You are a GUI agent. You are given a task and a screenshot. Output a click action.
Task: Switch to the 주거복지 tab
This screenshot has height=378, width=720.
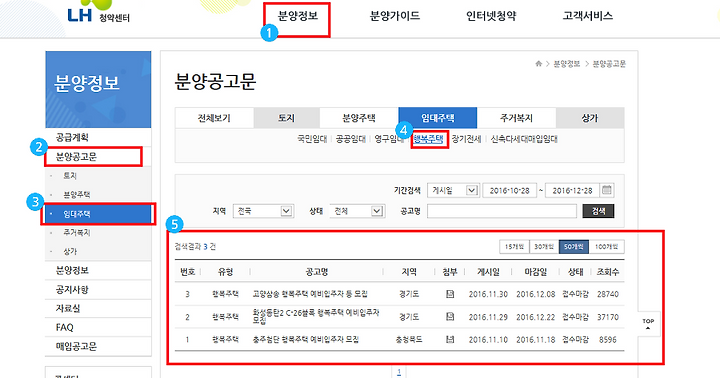click(x=516, y=118)
